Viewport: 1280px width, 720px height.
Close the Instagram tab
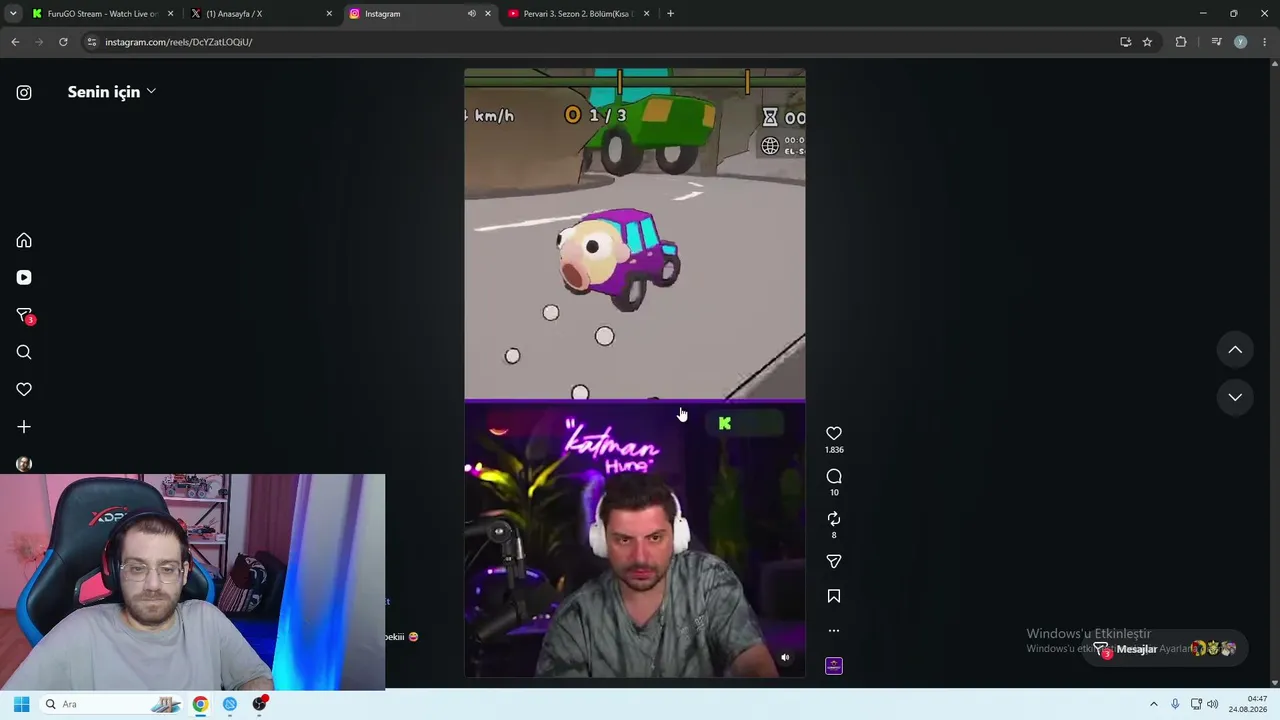tap(488, 14)
